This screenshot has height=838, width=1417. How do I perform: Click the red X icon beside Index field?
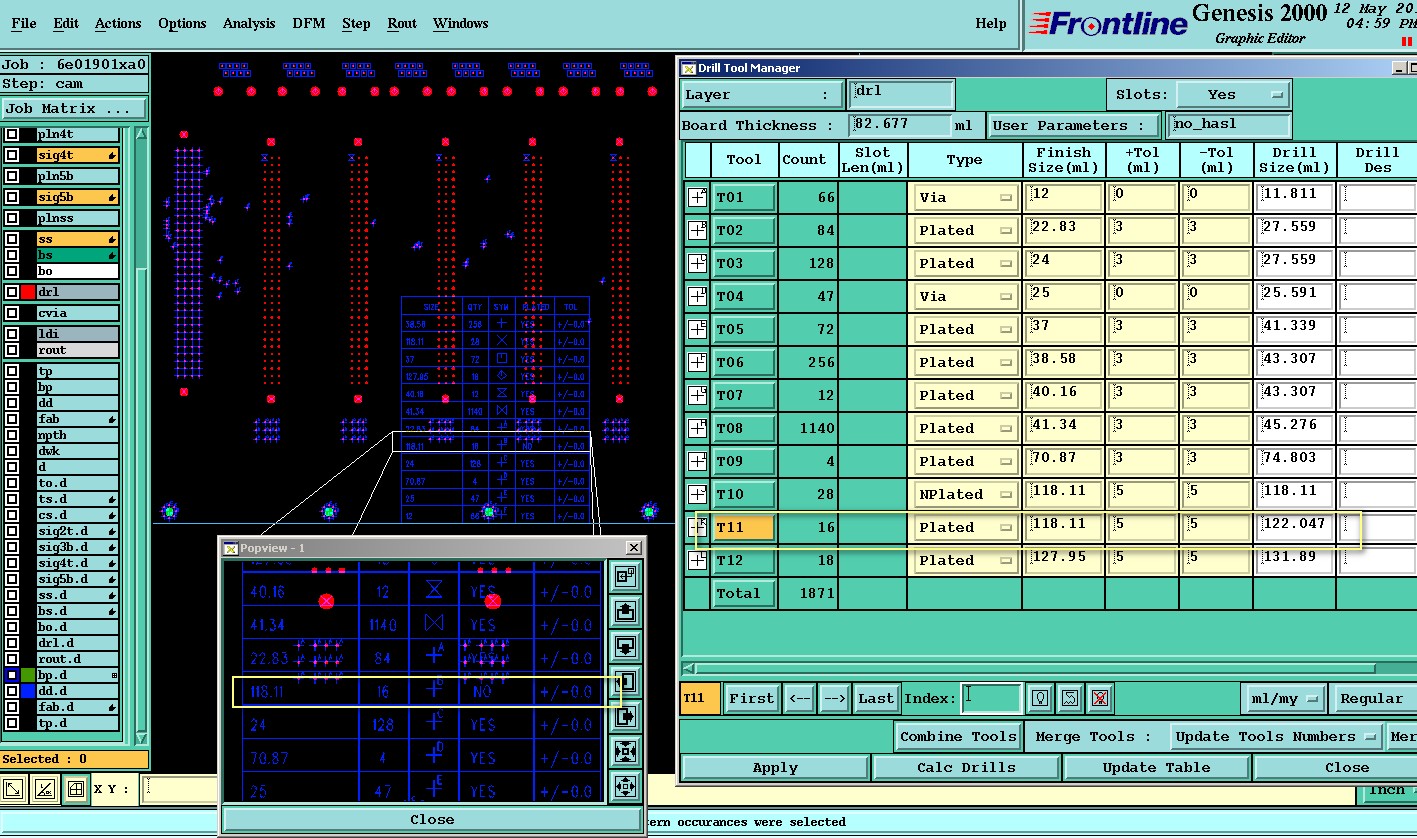1099,698
